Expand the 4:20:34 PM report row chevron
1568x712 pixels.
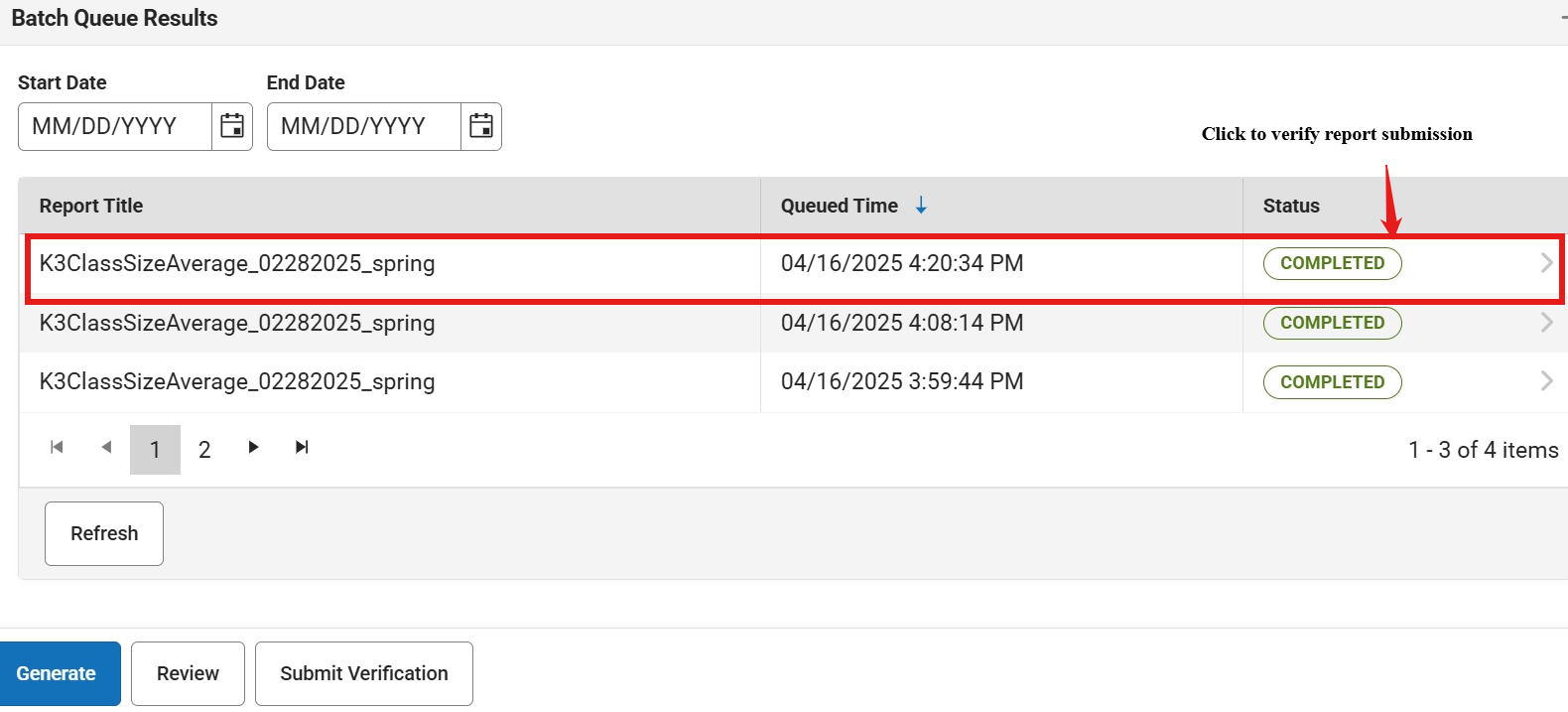pos(1546,263)
